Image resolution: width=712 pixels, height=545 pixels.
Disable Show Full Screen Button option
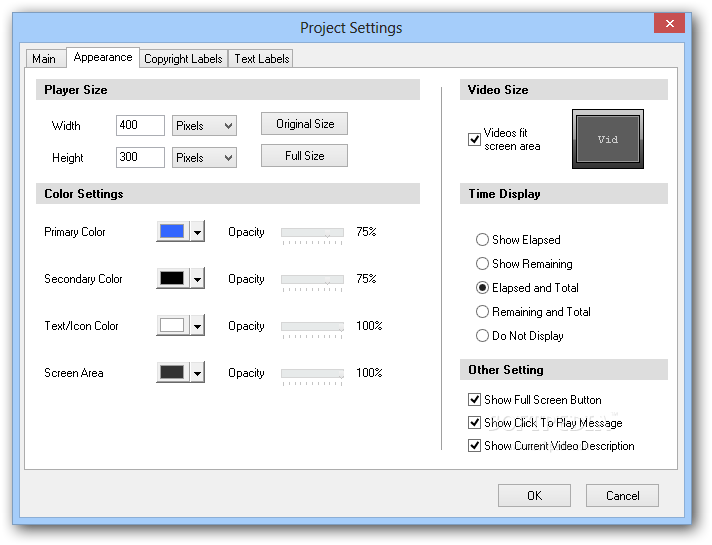475,400
